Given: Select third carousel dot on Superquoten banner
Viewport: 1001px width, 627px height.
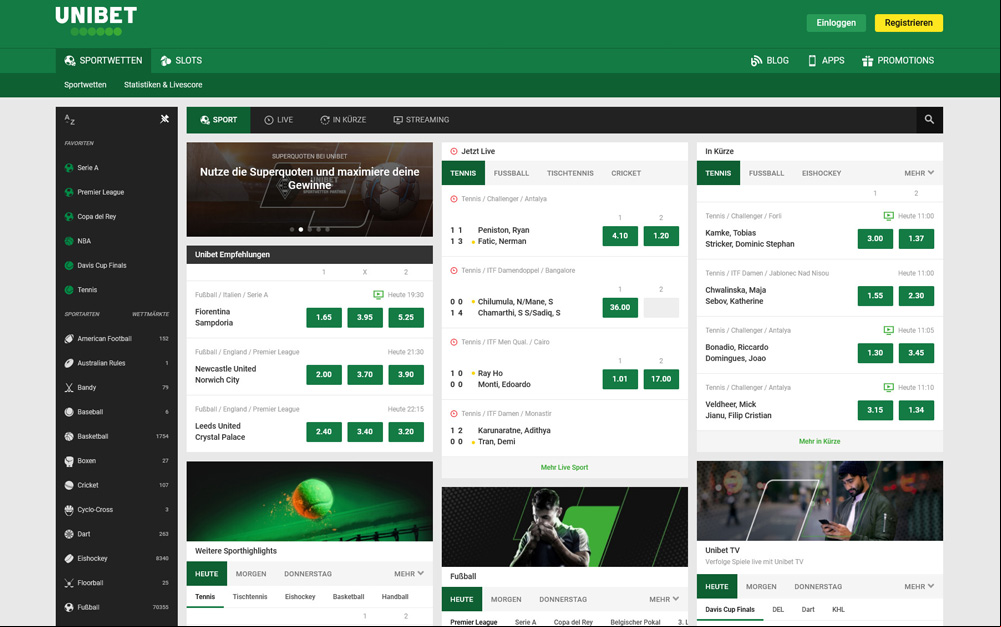Looking at the screenshot, I should click(310, 229).
